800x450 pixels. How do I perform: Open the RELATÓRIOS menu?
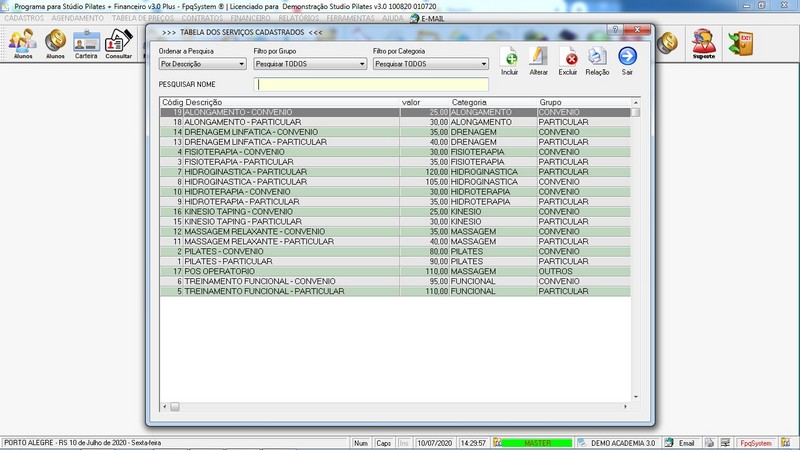[x=298, y=18]
